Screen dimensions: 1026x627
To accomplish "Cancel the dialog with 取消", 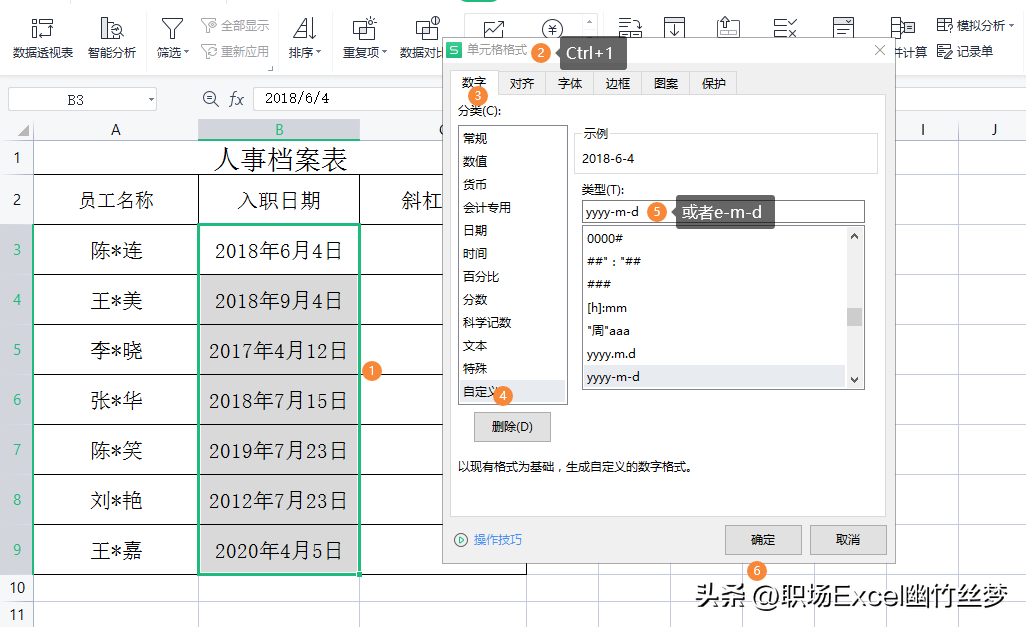I will click(x=848, y=539).
